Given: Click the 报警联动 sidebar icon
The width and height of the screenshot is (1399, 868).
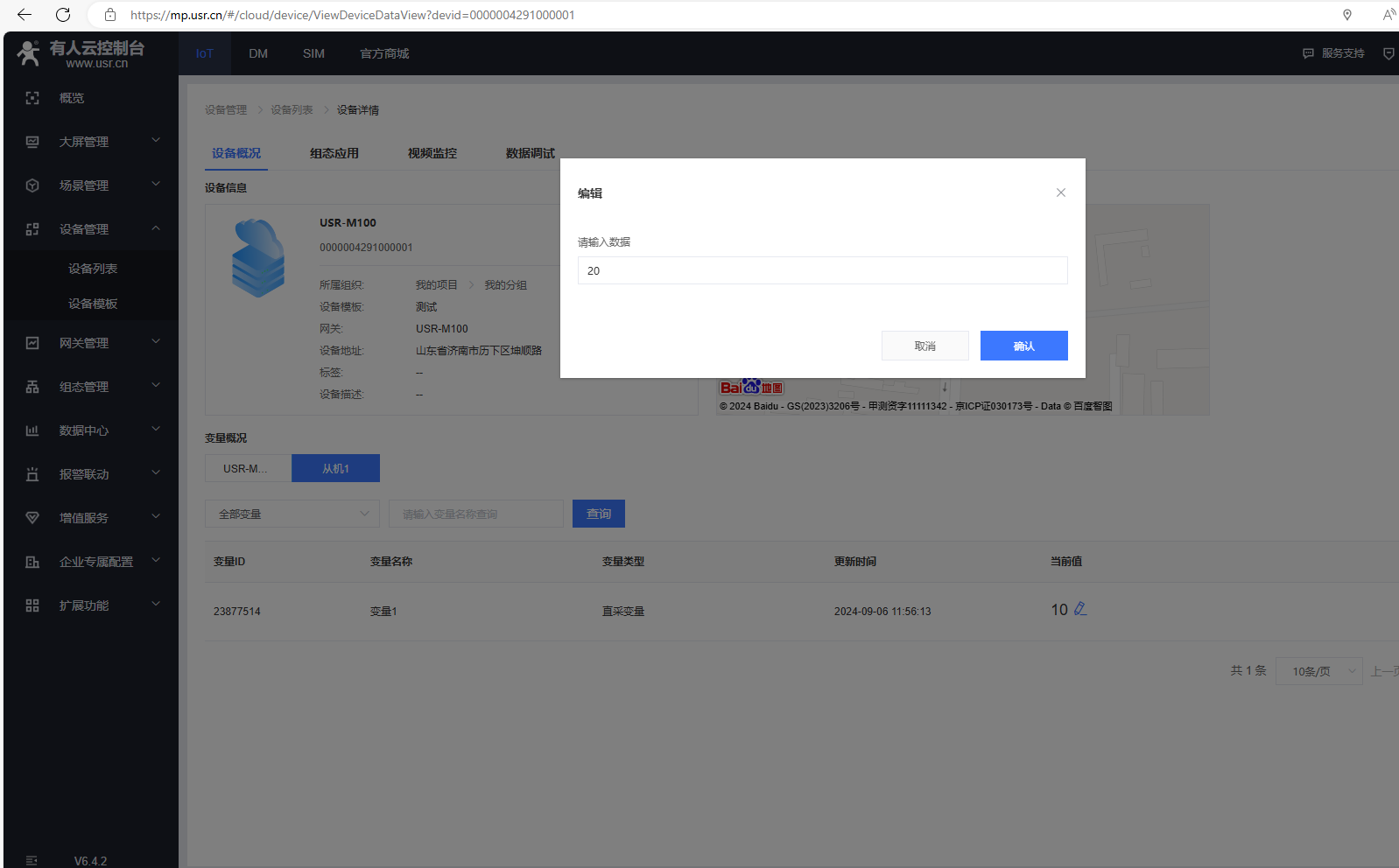Looking at the screenshot, I should pos(32,474).
